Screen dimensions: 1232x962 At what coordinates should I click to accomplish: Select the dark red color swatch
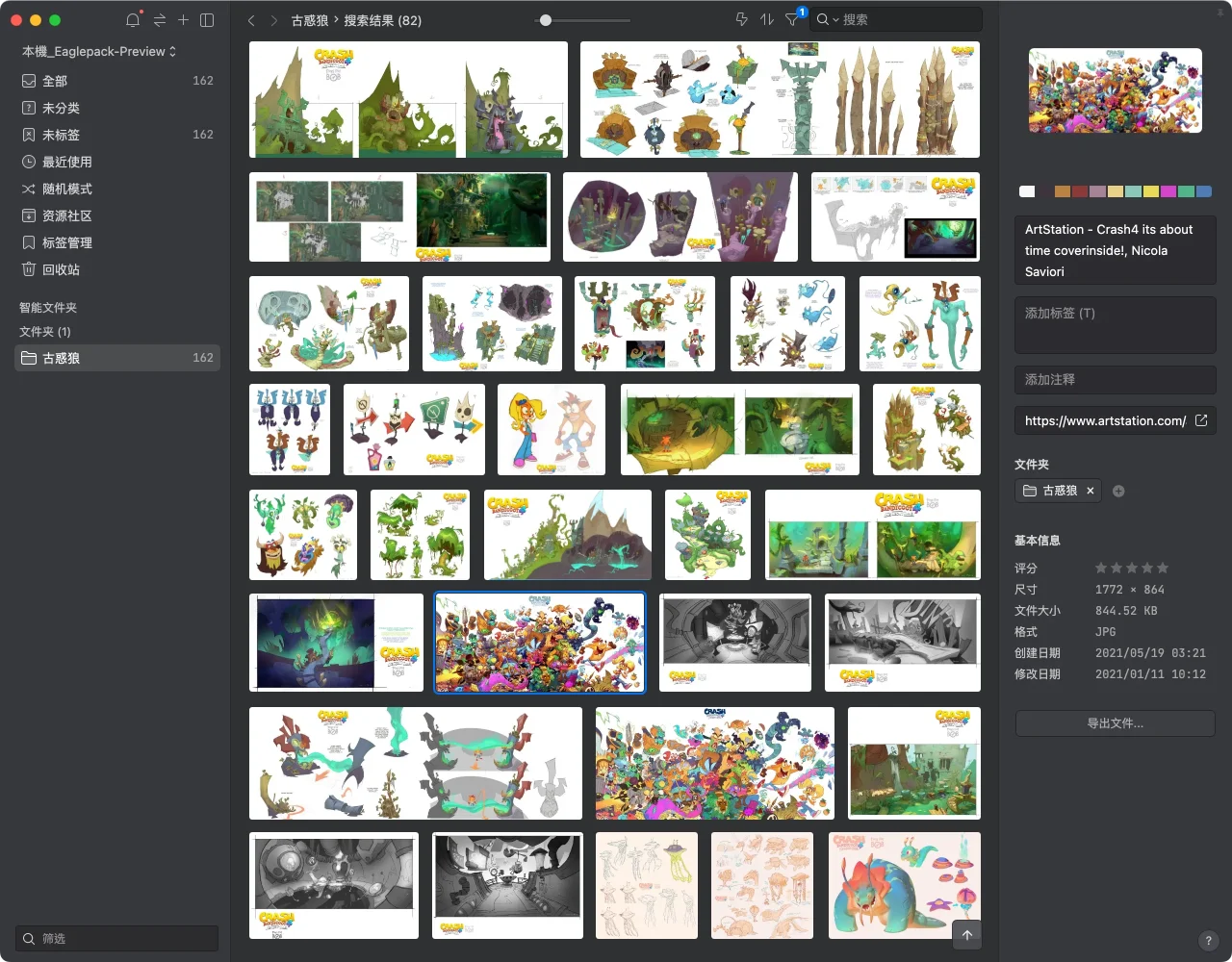tap(1080, 191)
